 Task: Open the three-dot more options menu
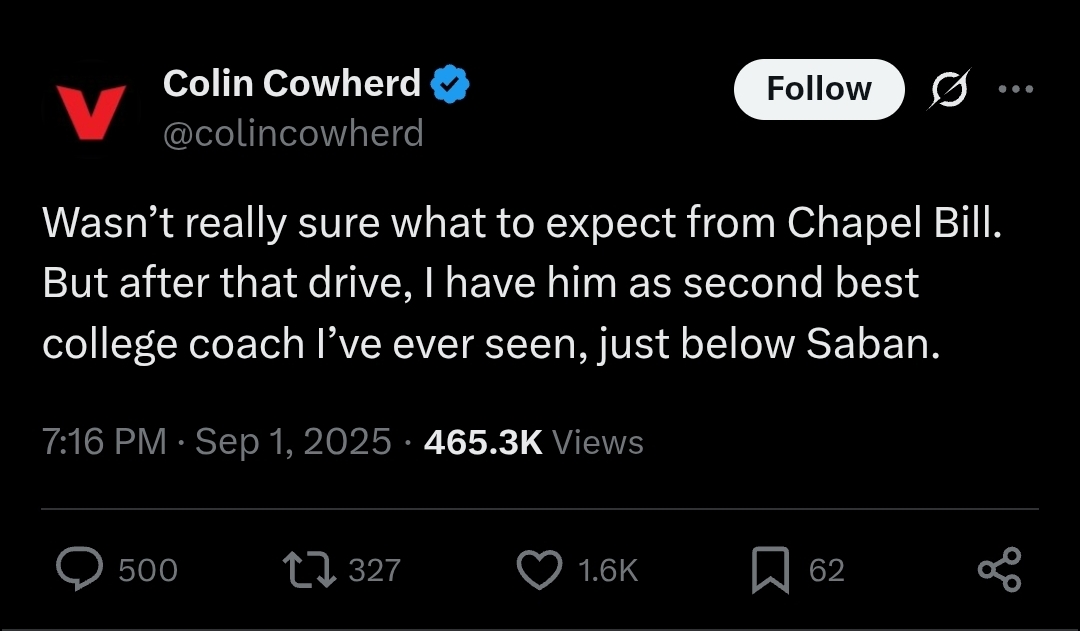pyautogui.click(x=1016, y=89)
